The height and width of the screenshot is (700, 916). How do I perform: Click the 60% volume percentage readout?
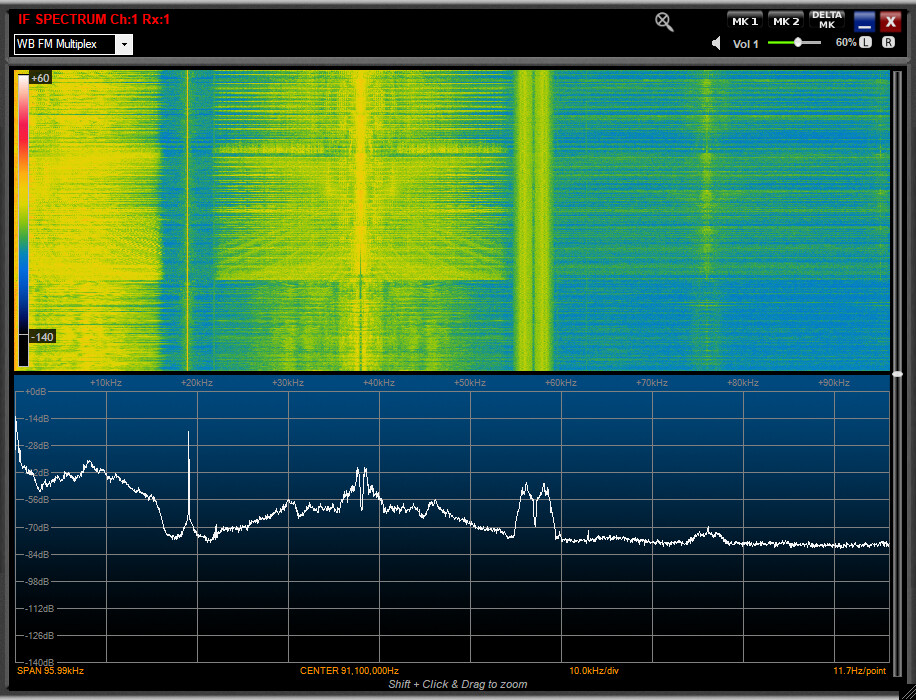click(846, 42)
